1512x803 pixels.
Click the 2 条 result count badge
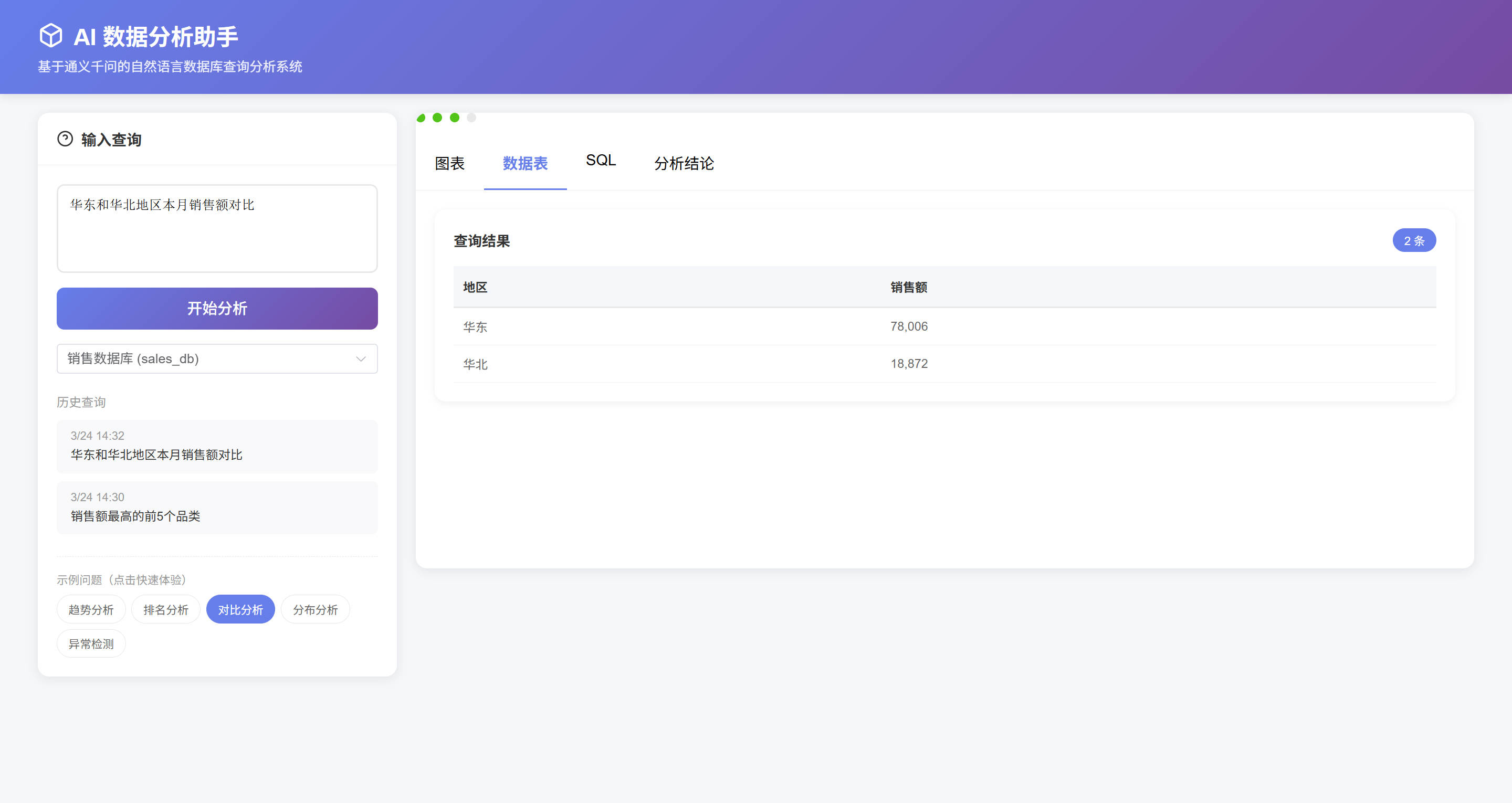pos(1413,241)
